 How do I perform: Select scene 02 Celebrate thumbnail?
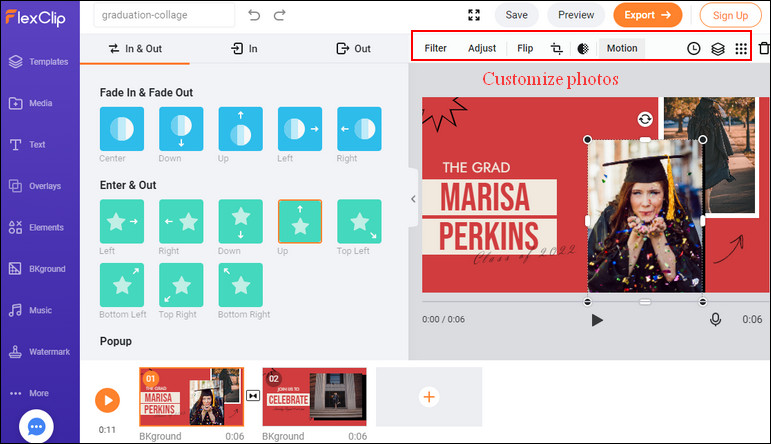314,397
